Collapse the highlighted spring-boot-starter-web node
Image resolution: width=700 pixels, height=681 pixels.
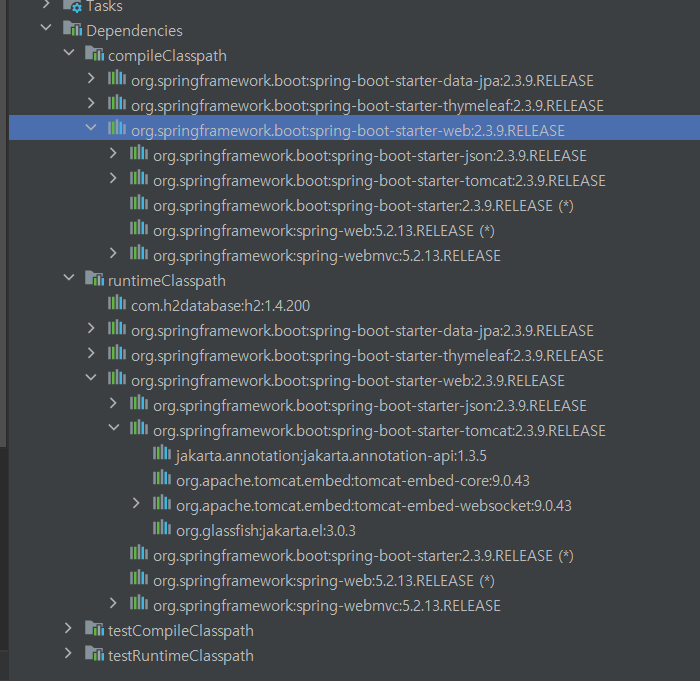[91, 128]
